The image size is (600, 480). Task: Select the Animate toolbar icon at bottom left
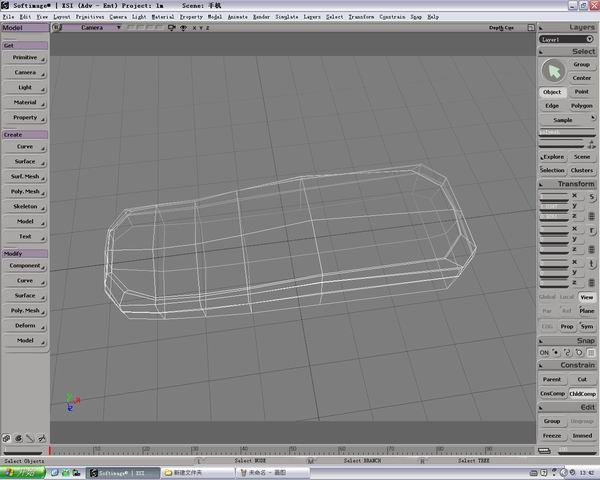[18, 438]
